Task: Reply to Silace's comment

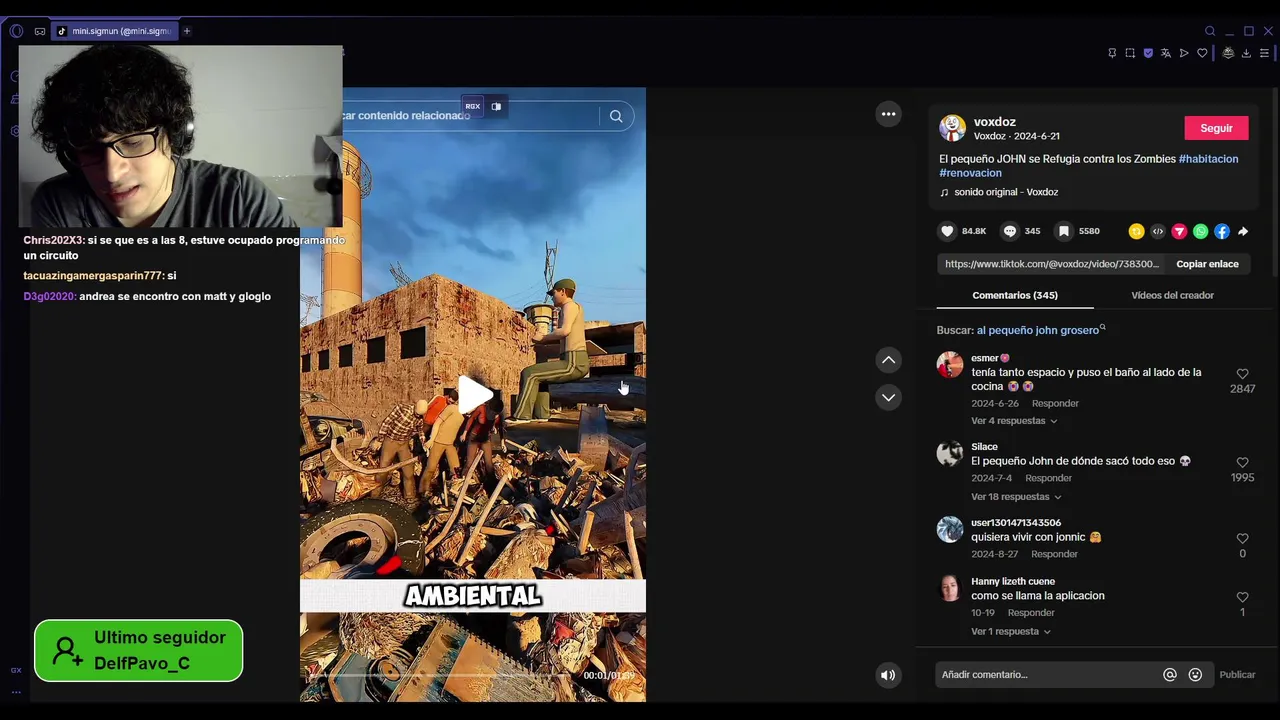Action: coord(1048,478)
